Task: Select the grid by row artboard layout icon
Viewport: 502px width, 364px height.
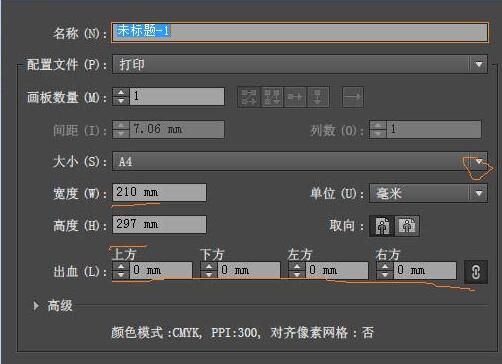Action: click(x=249, y=97)
